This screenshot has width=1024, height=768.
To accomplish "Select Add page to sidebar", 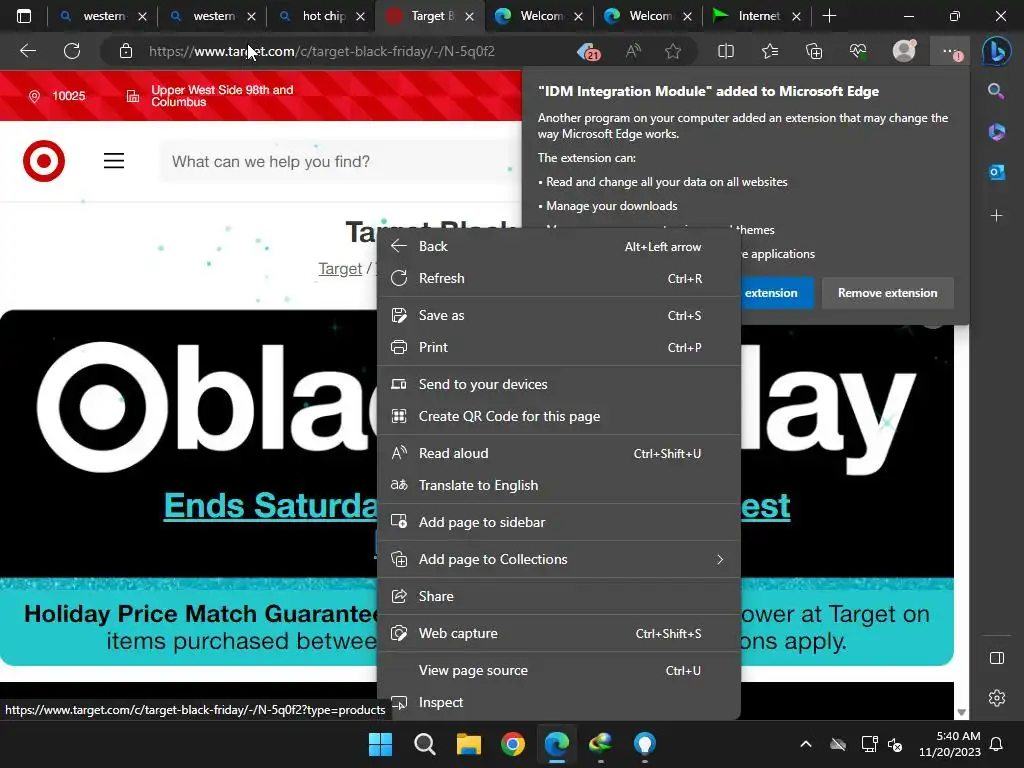I will tap(558, 522).
